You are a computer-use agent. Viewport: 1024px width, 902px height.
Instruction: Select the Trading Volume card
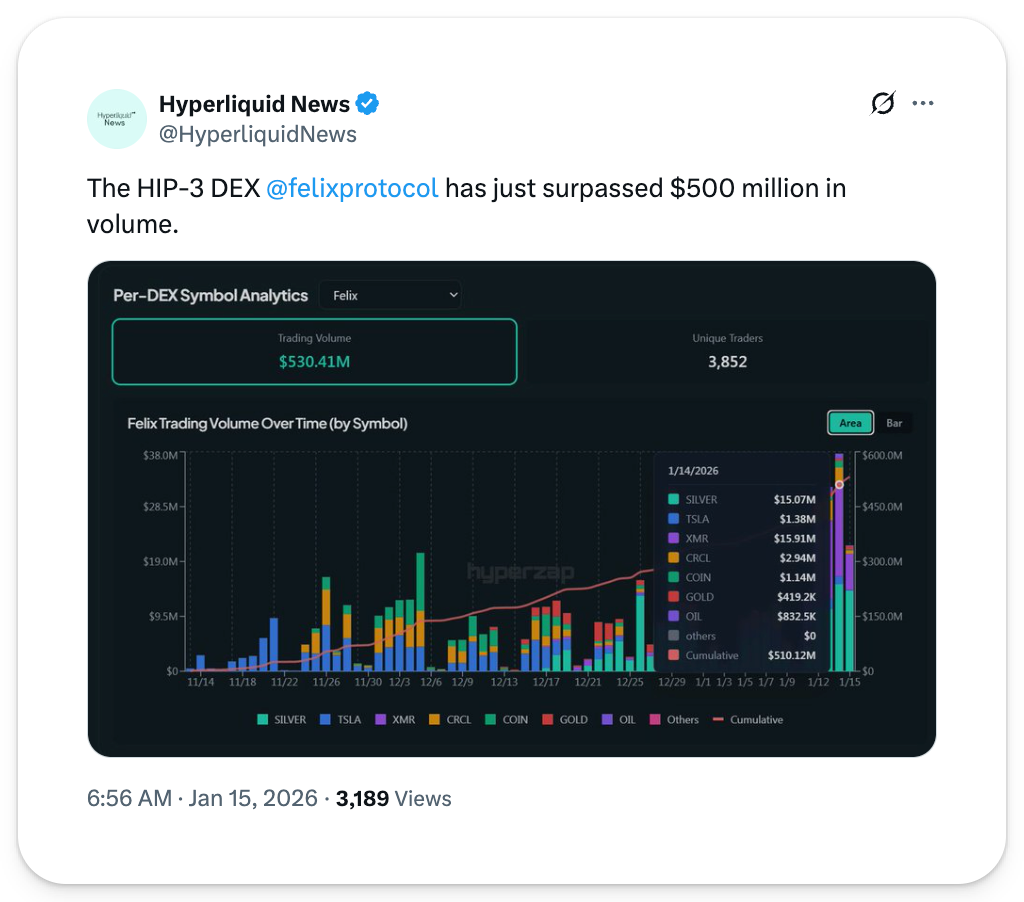click(x=314, y=351)
